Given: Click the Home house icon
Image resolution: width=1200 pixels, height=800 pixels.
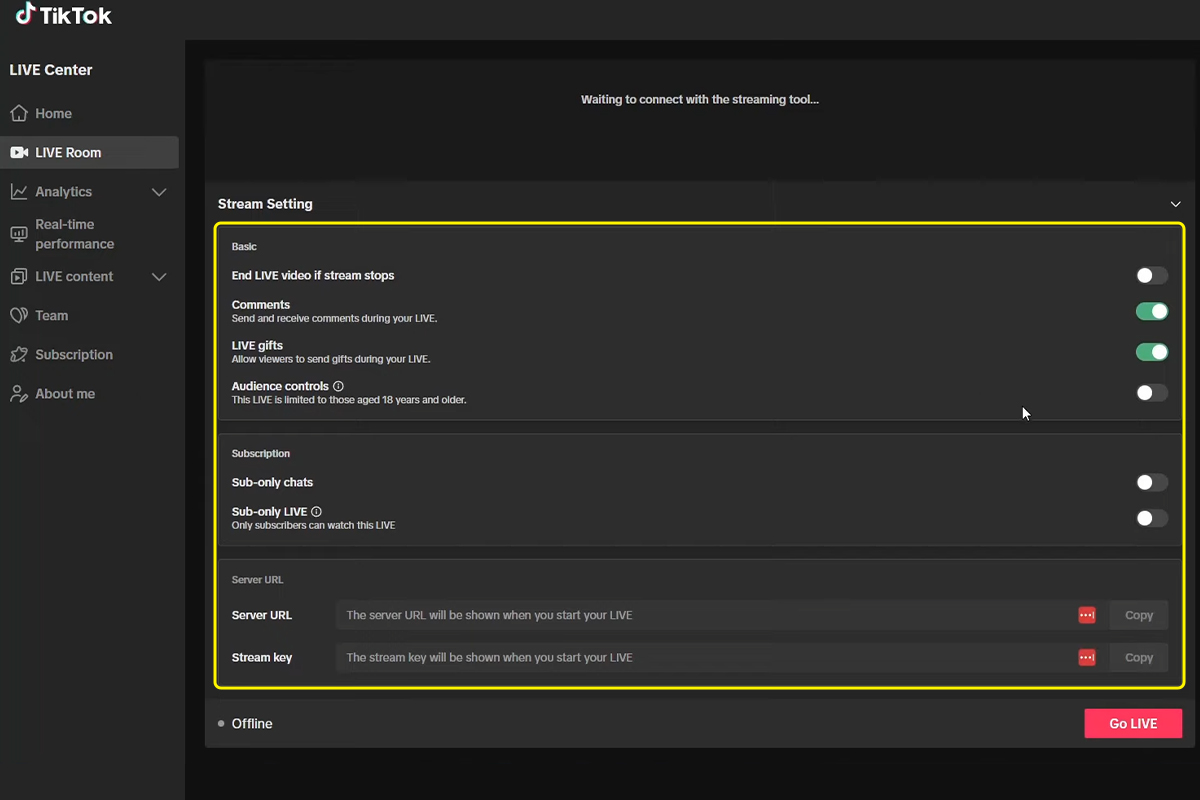Looking at the screenshot, I should pyautogui.click(x=18, y=113).
